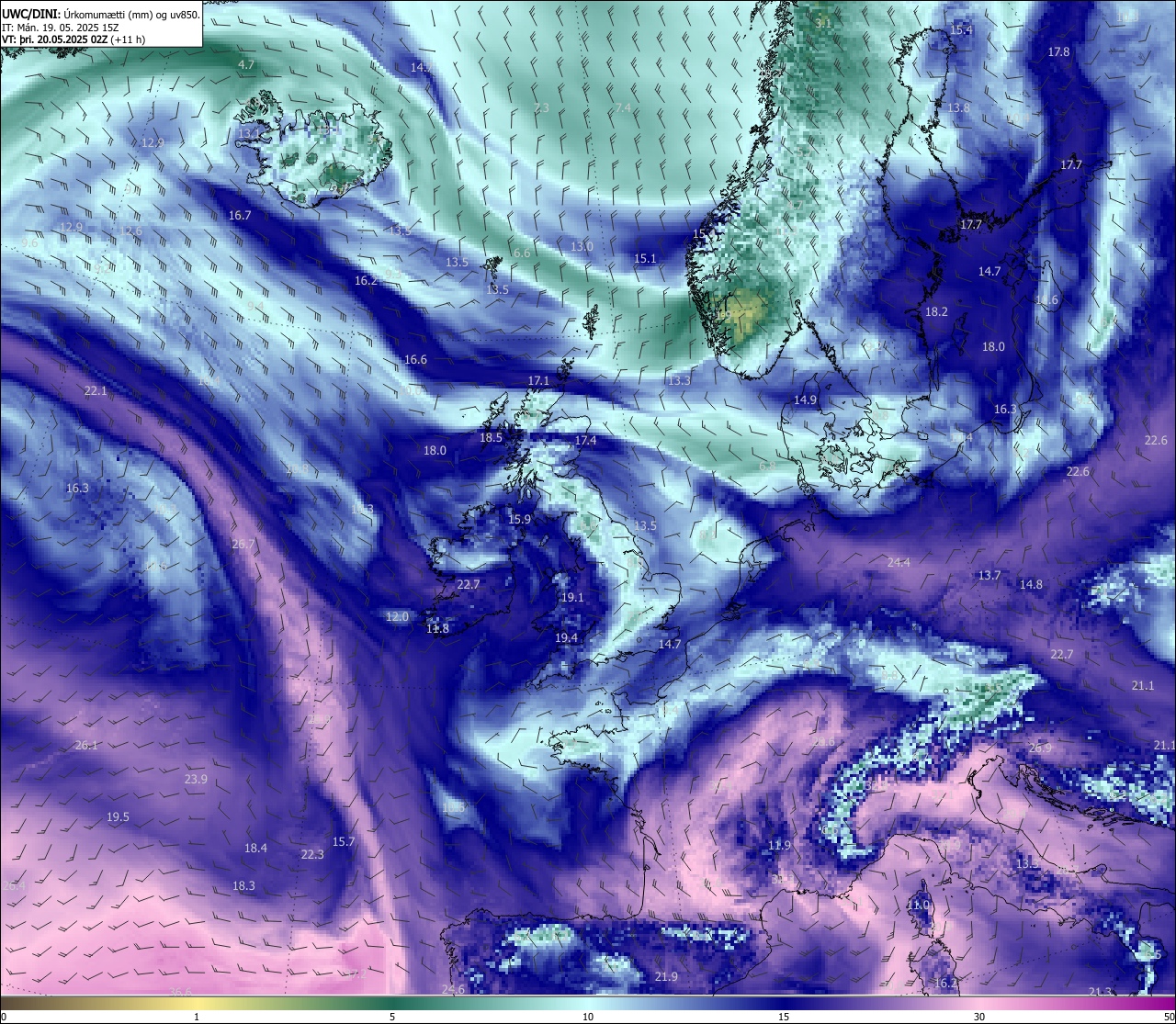Click the 19.4 value label
The height and width of the screenshot is (1024, 1176).
[x=566, y=638]
